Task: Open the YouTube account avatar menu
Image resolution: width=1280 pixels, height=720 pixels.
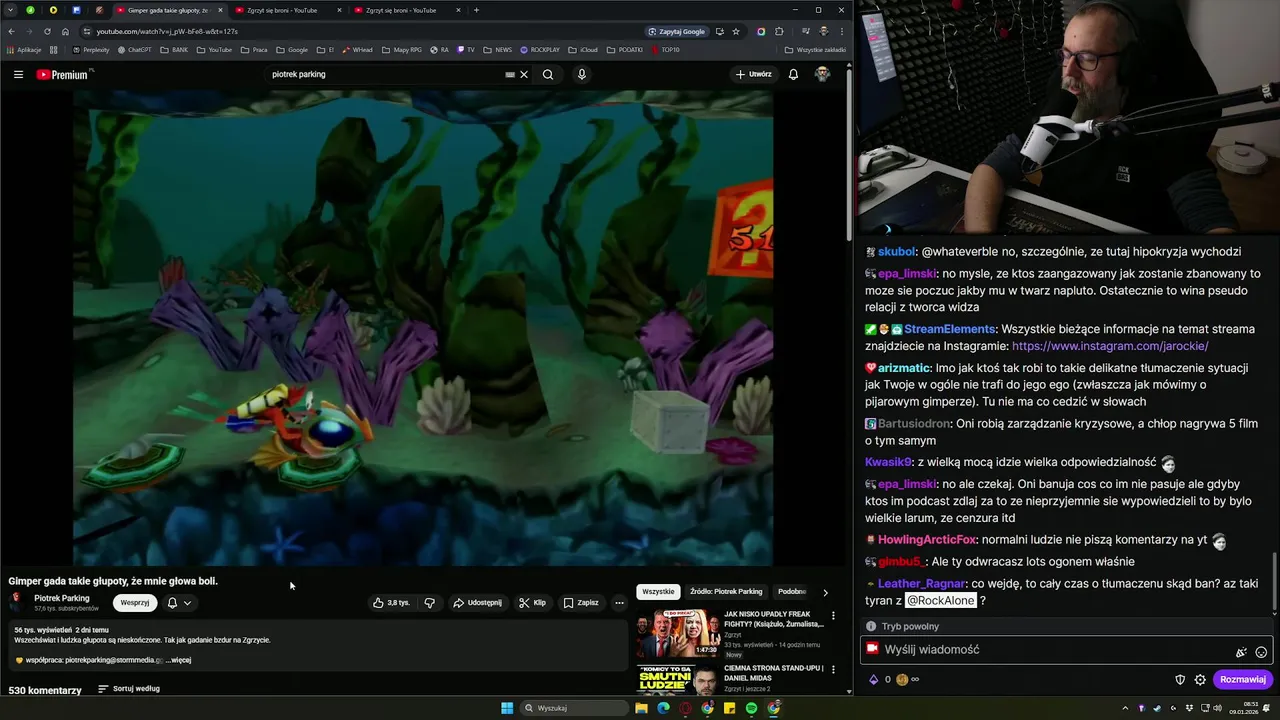Action: pos(822,74)
